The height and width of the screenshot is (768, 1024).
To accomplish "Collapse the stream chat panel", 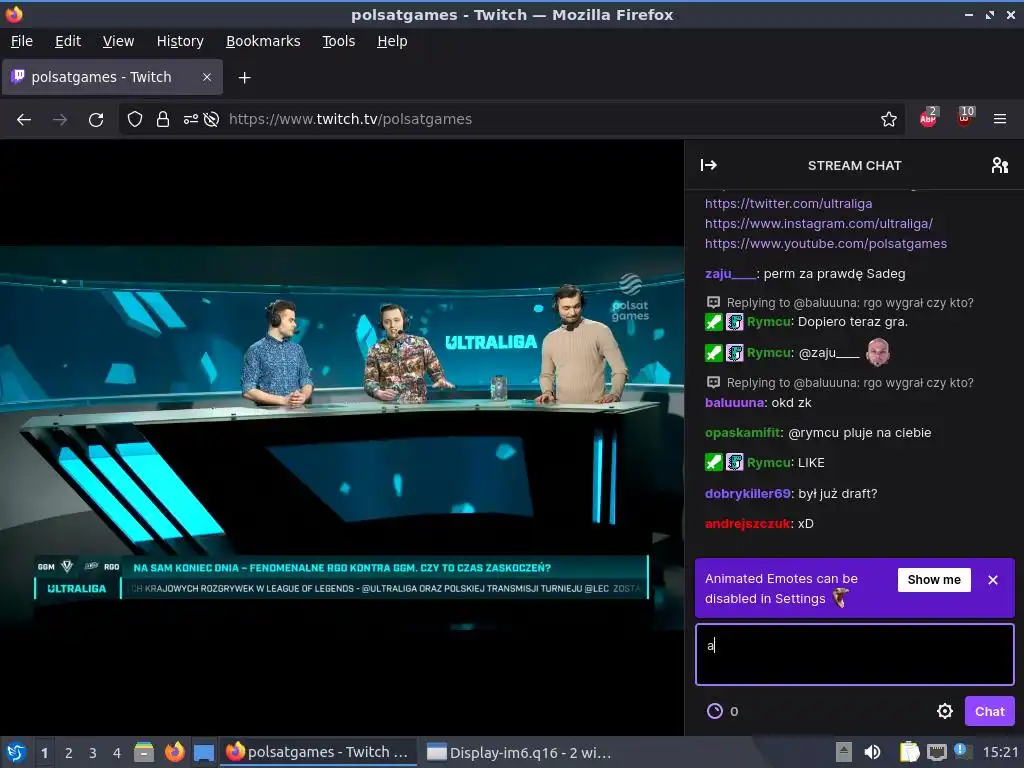I will point(709,165).
